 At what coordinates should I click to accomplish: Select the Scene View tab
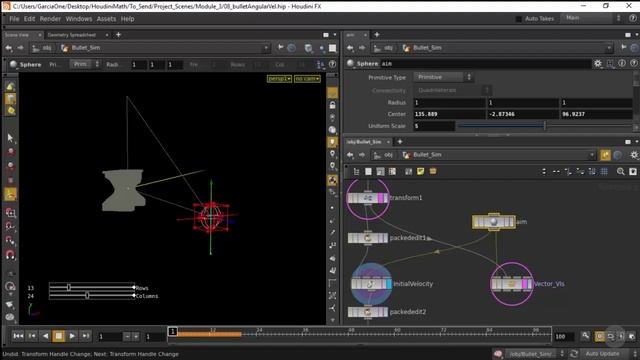click(x=17, y=35)
